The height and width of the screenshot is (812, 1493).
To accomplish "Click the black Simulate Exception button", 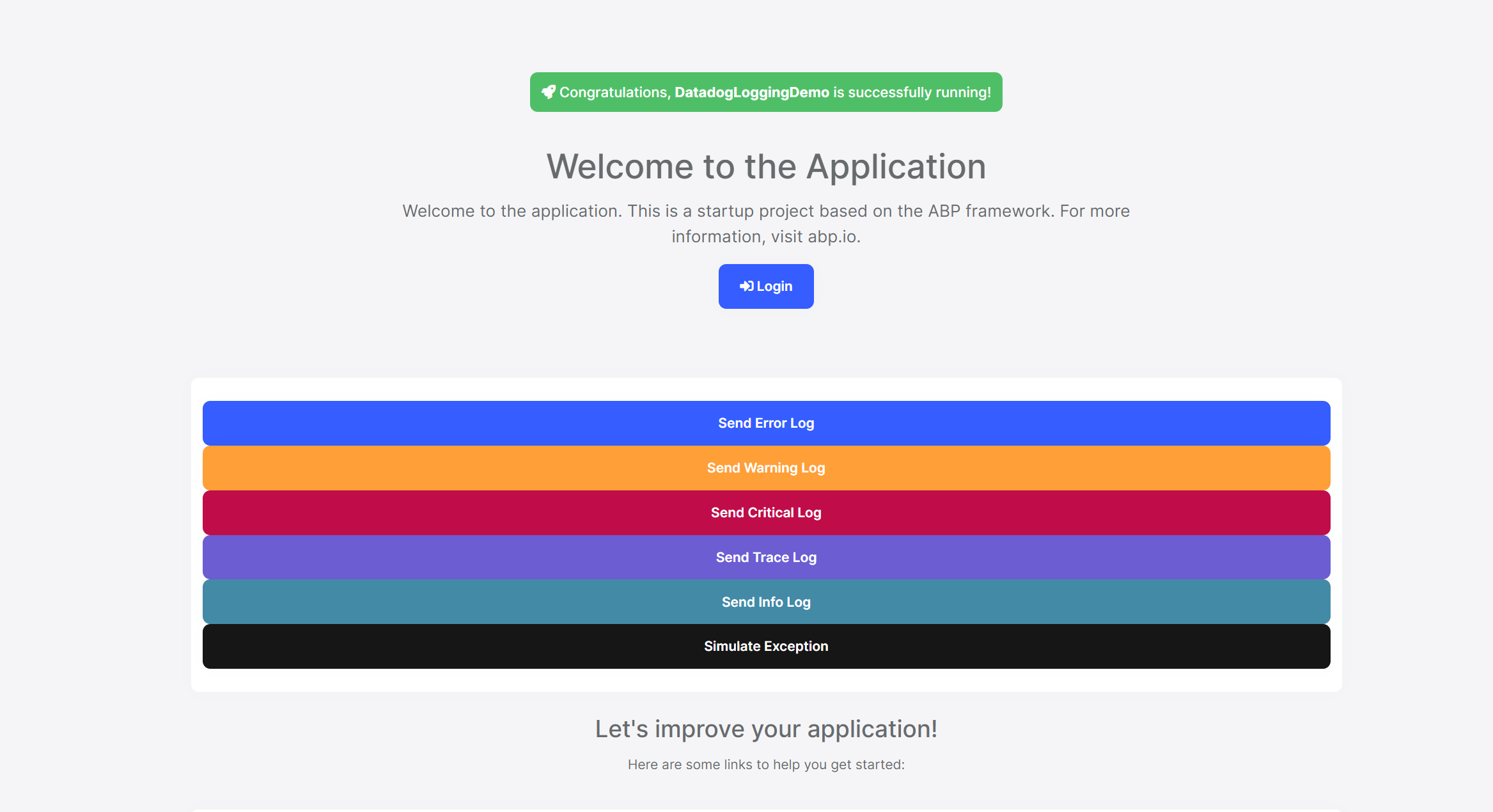I will click(x=766, y=646).
